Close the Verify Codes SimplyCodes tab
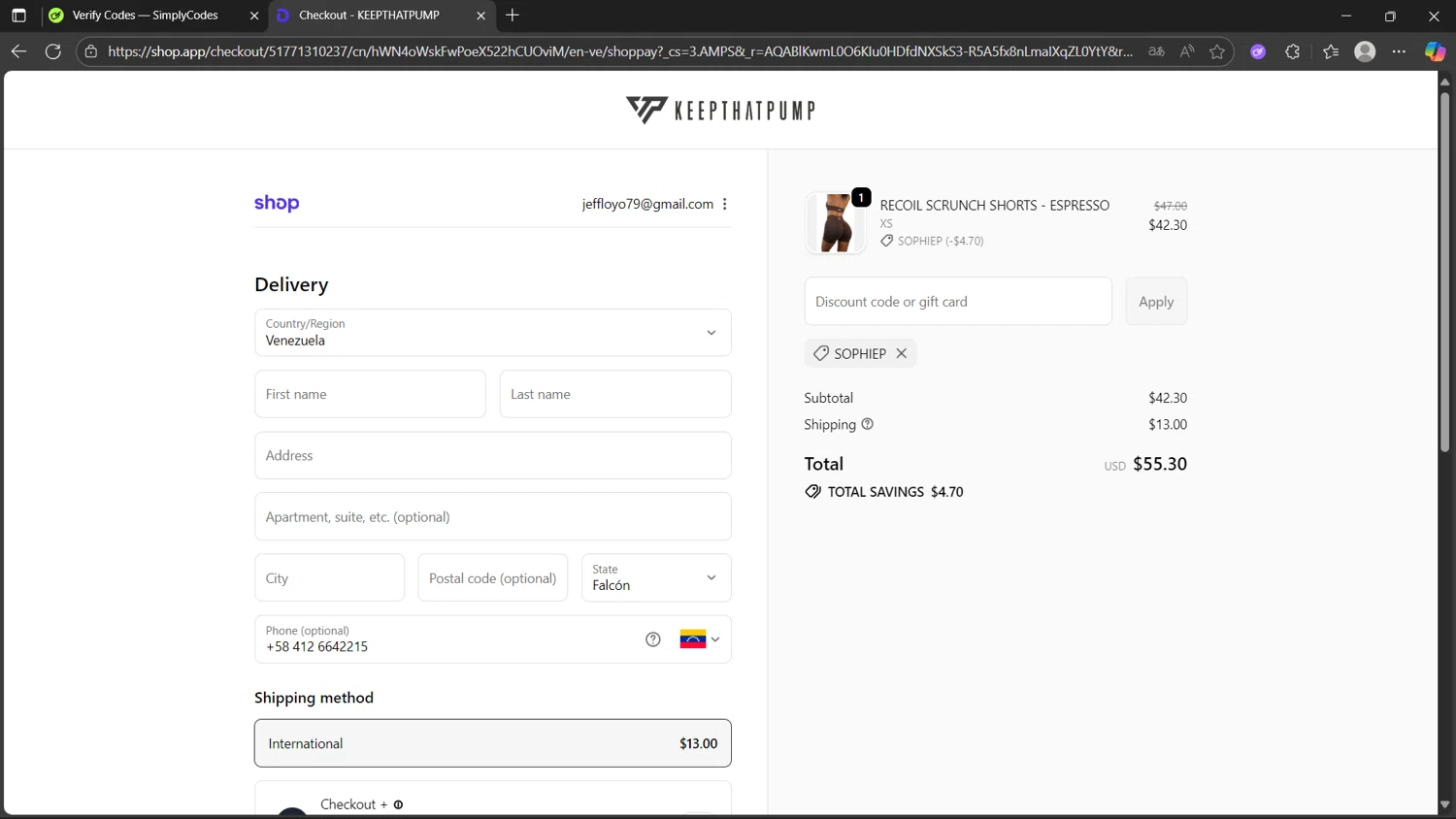Screen dimensions: 1456x819 254,16
